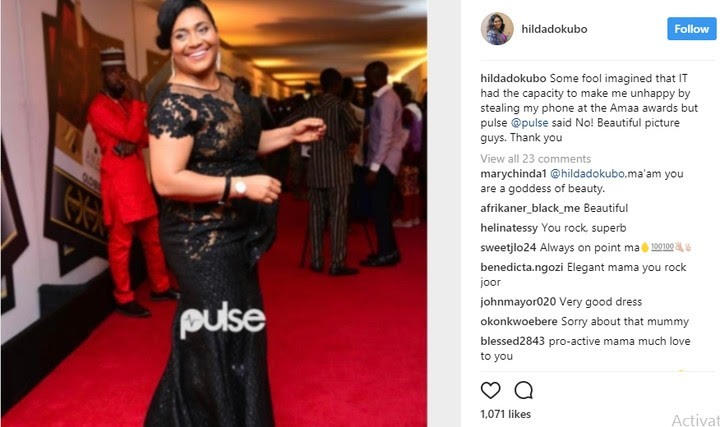The height and width of the screenshot is (427, 720).
Task: Open okonkwoebere commenter profile
Action: (519, 321)
